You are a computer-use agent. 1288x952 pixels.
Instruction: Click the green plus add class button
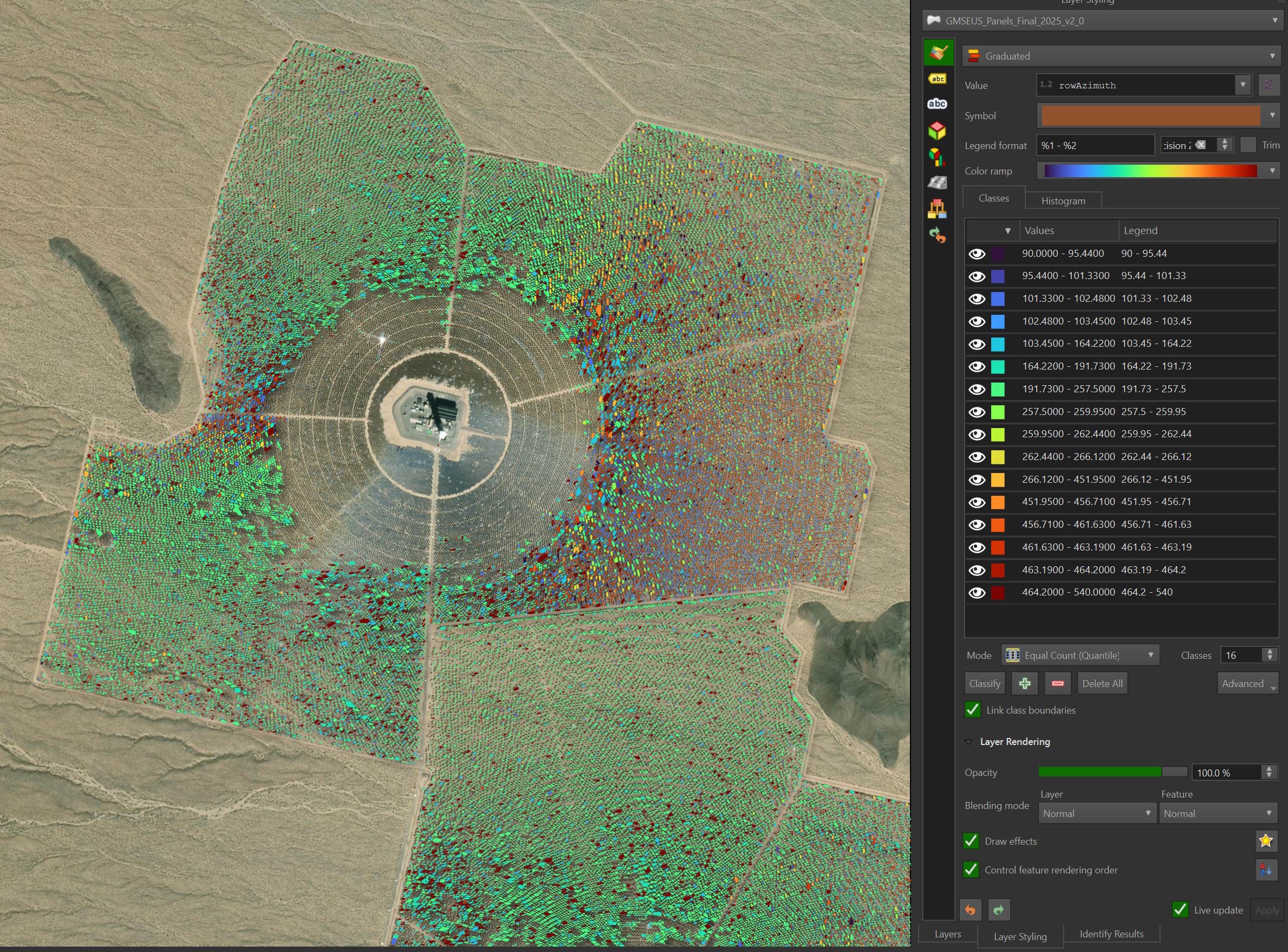click(1025, 683)
